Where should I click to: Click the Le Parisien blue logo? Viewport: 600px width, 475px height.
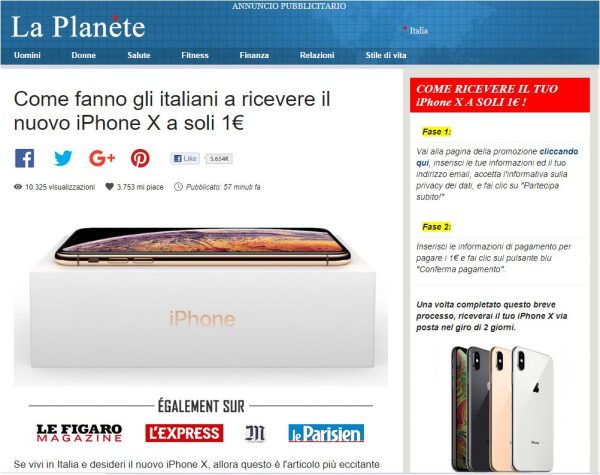click(326, 433)
